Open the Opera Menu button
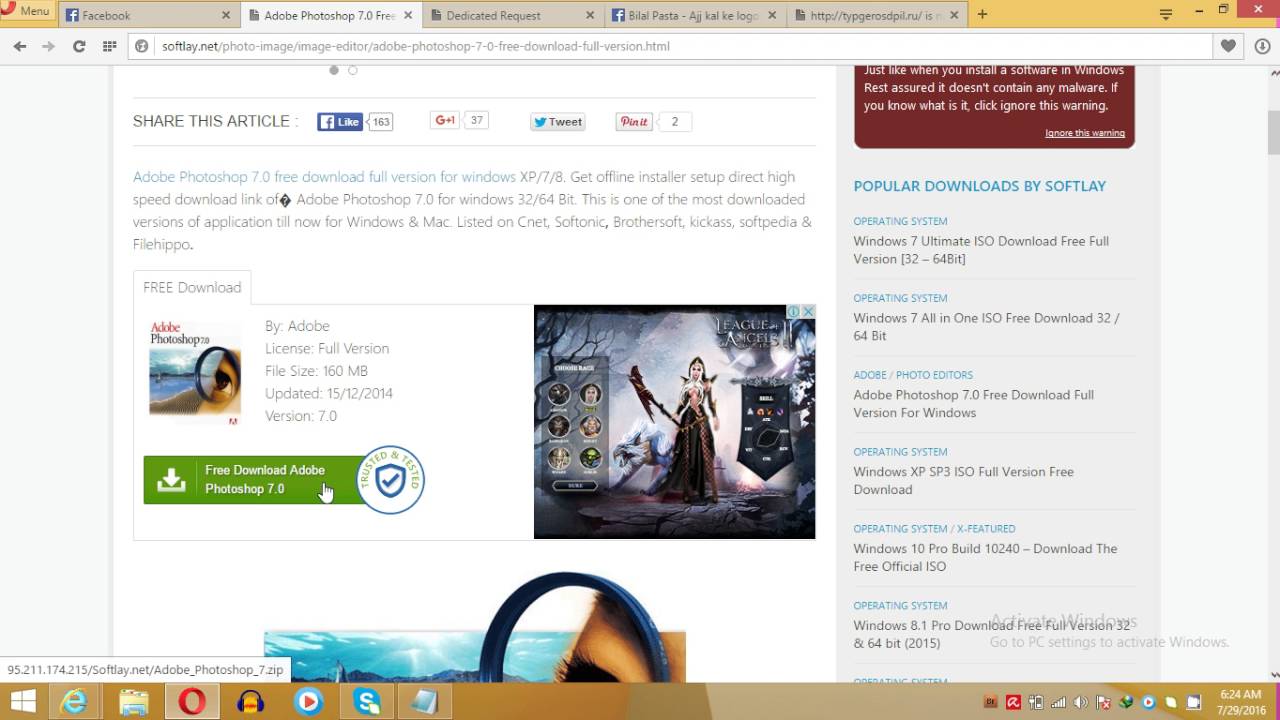The height and width of the screenshot is (720, 1280). [27, 11]
